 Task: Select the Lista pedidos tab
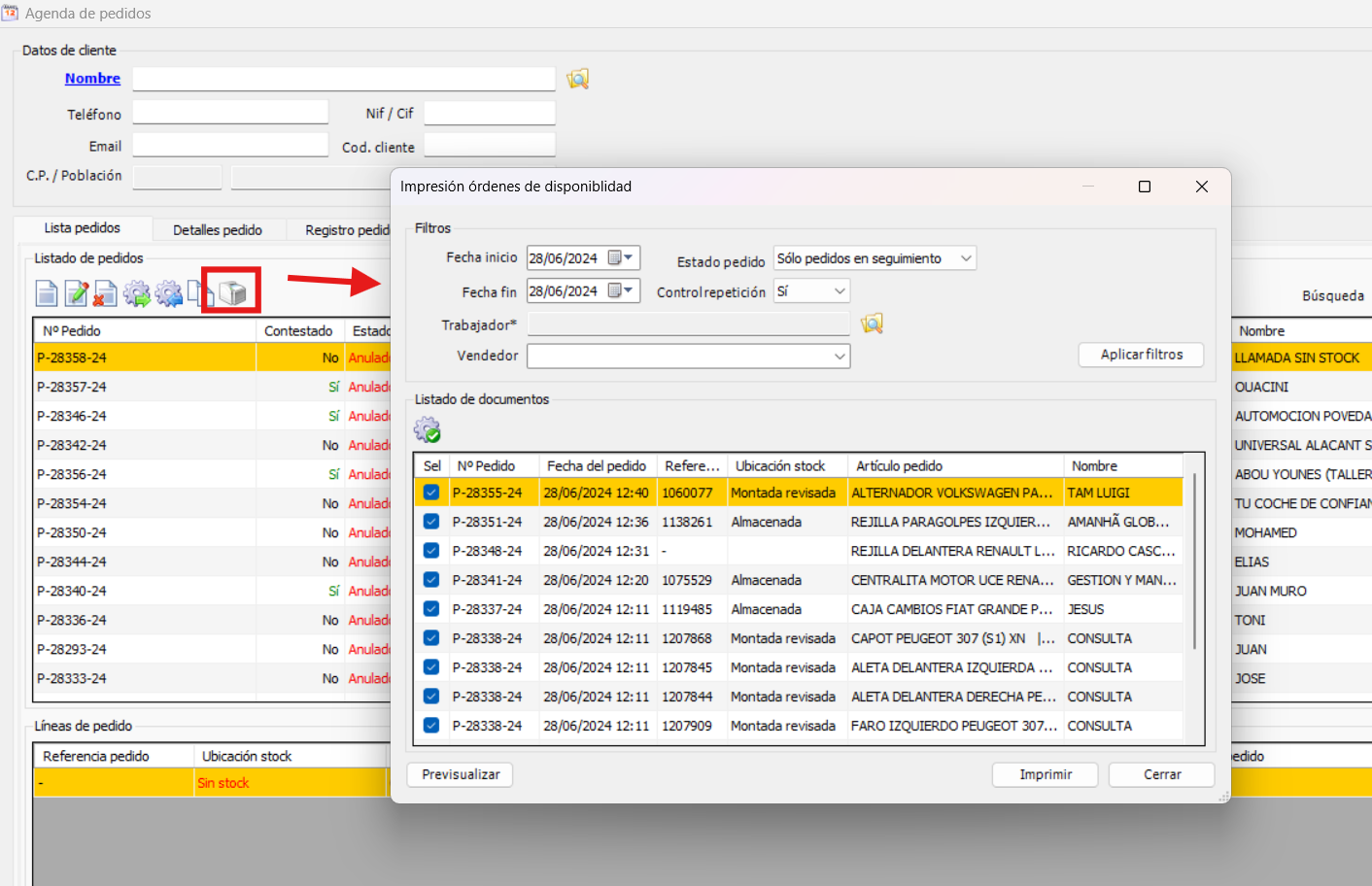(83, 228)
